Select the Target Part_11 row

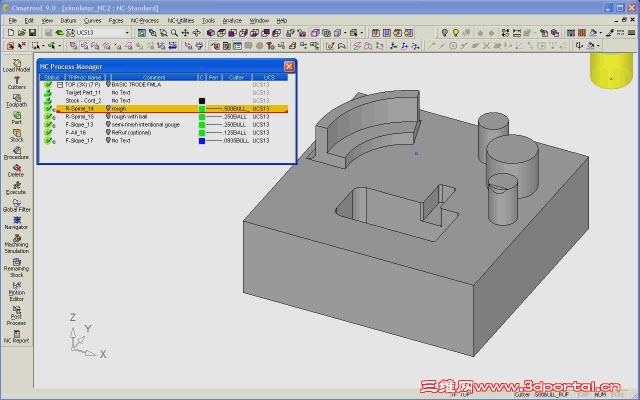pos(164,93)
